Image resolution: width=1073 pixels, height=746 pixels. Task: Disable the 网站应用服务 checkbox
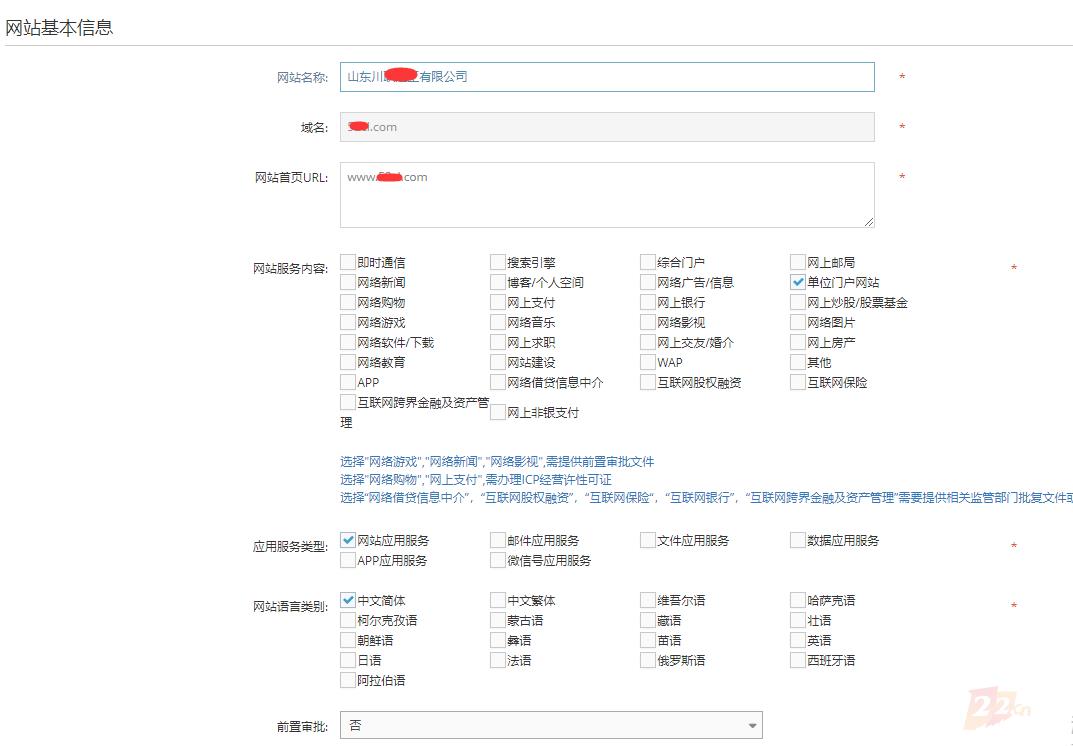tap(347, 539)
